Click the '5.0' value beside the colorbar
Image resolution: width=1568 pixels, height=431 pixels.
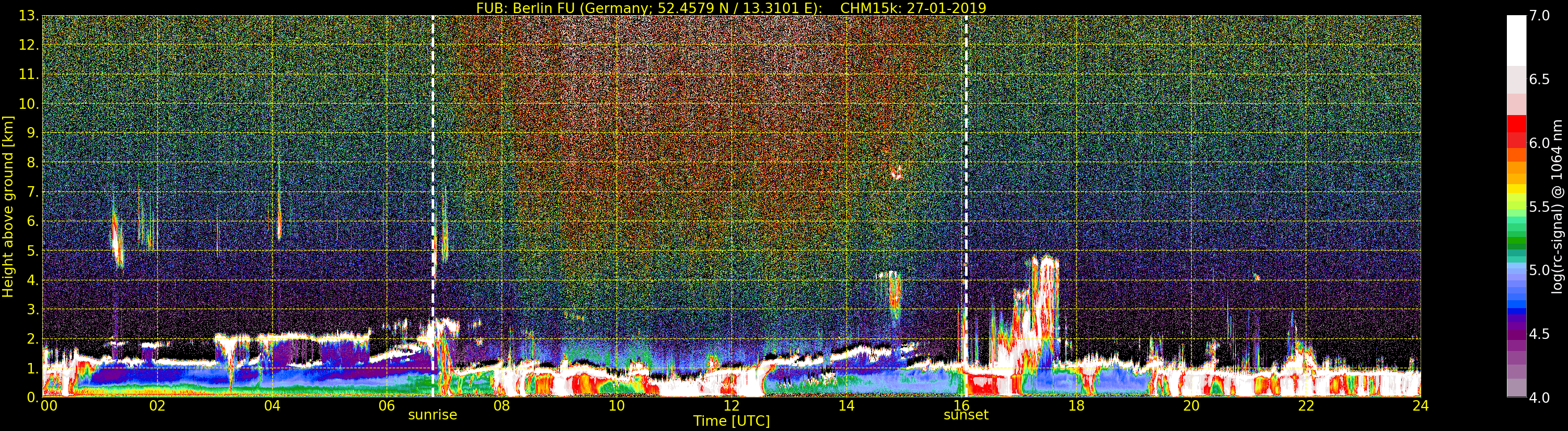pyautogui.click(x=1539, y=270)
